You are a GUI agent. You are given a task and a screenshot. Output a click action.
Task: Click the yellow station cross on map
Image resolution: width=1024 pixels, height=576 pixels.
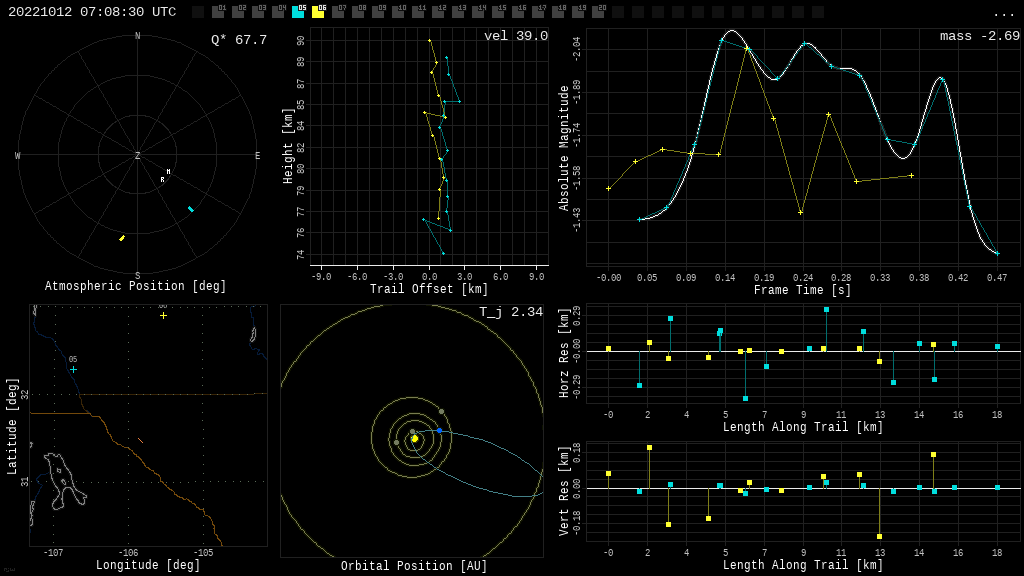coord(164,315)
